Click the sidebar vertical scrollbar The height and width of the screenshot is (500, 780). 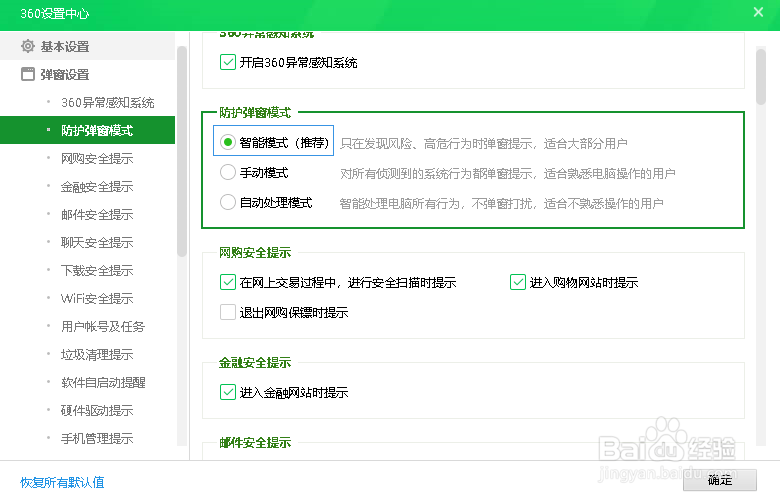tap(182, 152)
